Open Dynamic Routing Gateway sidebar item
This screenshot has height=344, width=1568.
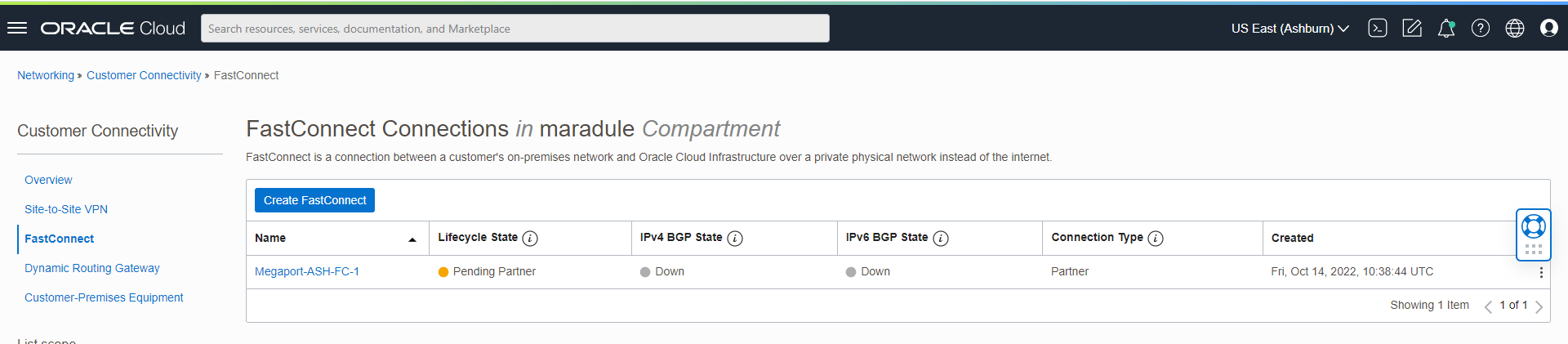[x=91, y=268]
